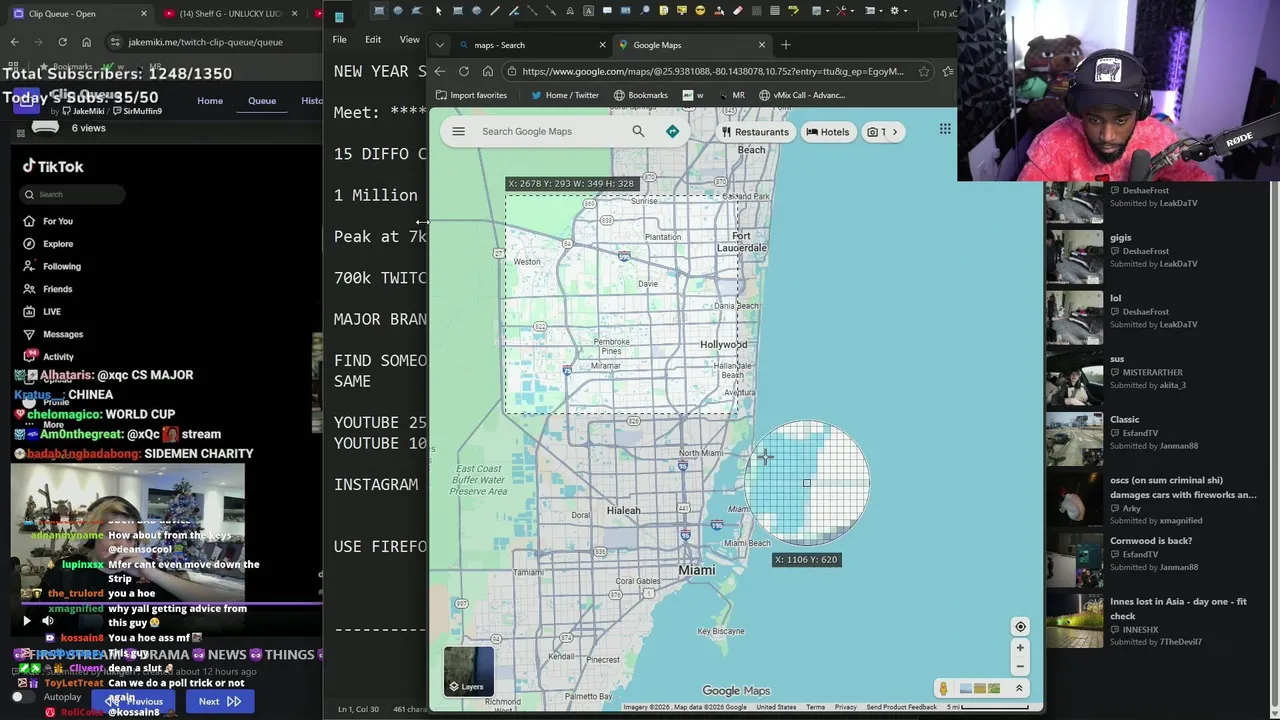
Task: Select the eraser annotation tool
Action: pos(737,11)
